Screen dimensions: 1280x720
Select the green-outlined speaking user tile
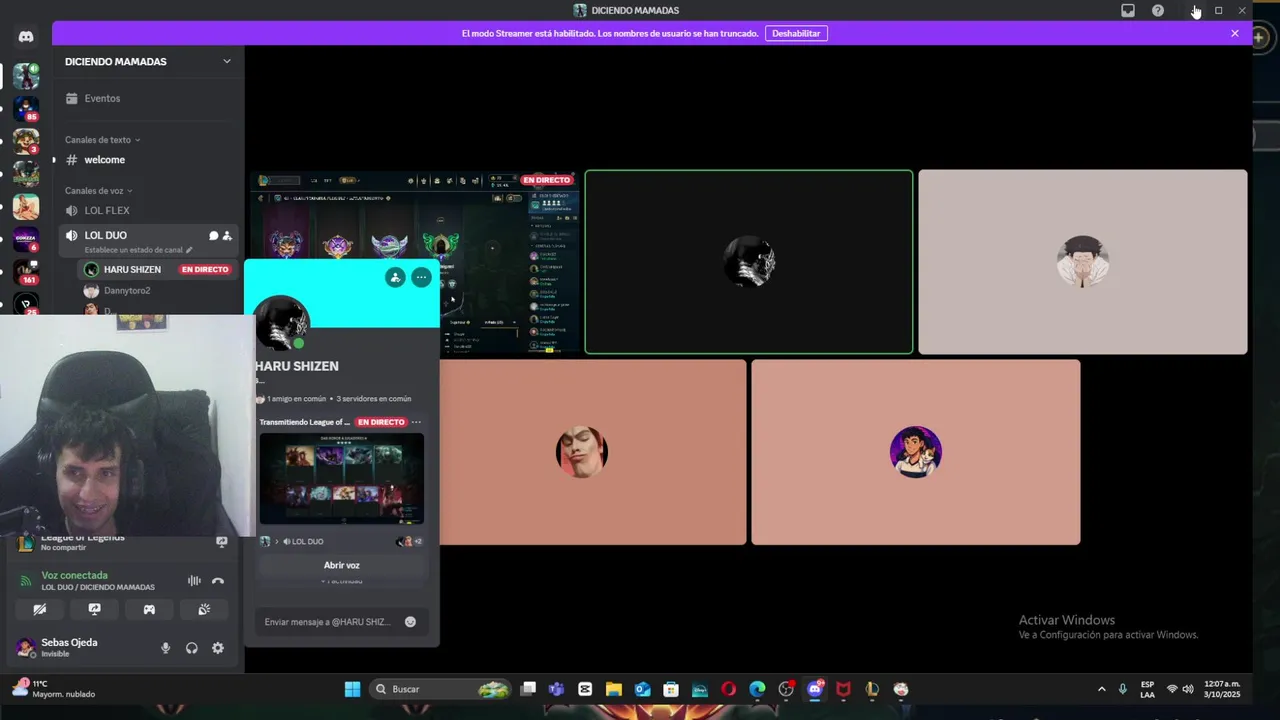[749, 262]
